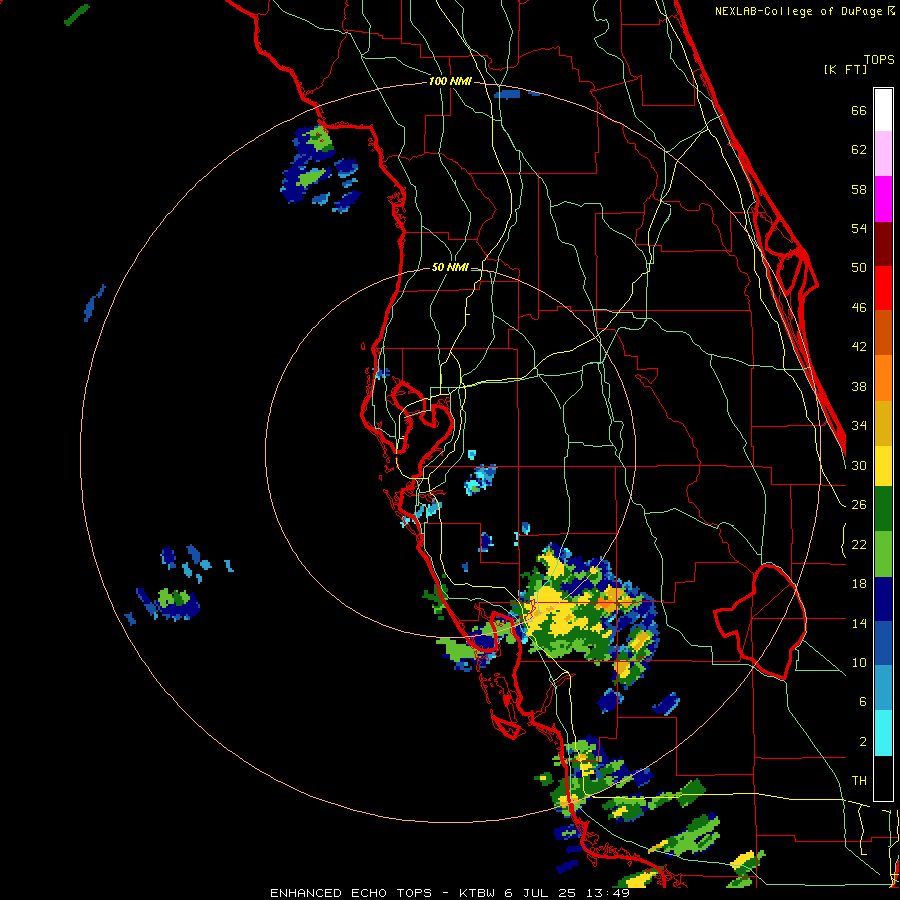Viewport: 900px width, 900px height.
Task: Click the 26 value on the legend
Action: [859, 505]
